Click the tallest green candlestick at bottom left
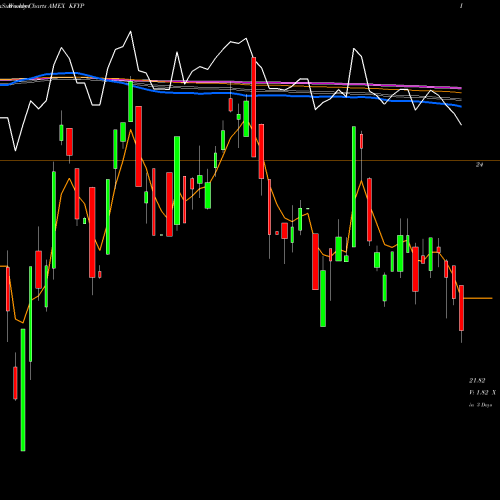This screenshot has height=500, width=500. click(23, 390)
